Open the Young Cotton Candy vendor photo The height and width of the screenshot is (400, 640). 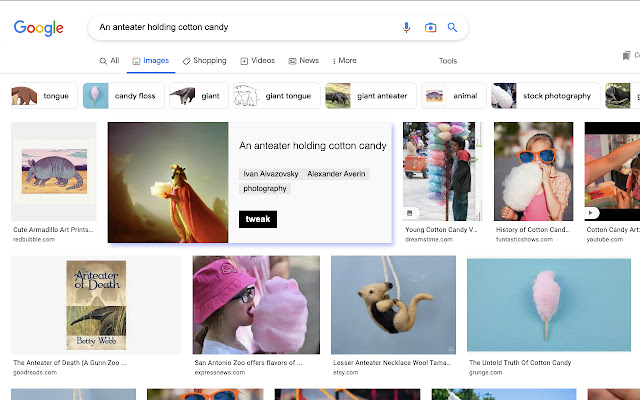442,171
